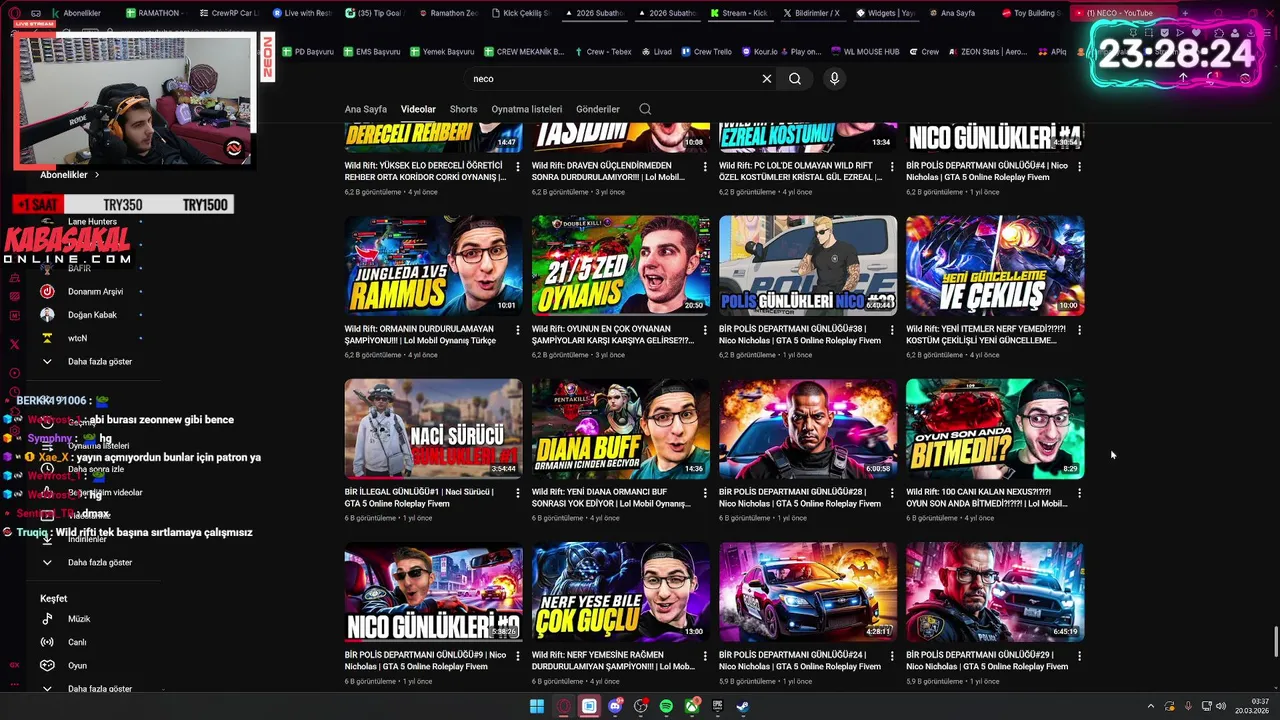Open title 'BİR İLLEGAL GÜNLÜĞÜ#1 | Naci Sürücü'
This screenshot has height=720, width=1280.
(420, 497)
